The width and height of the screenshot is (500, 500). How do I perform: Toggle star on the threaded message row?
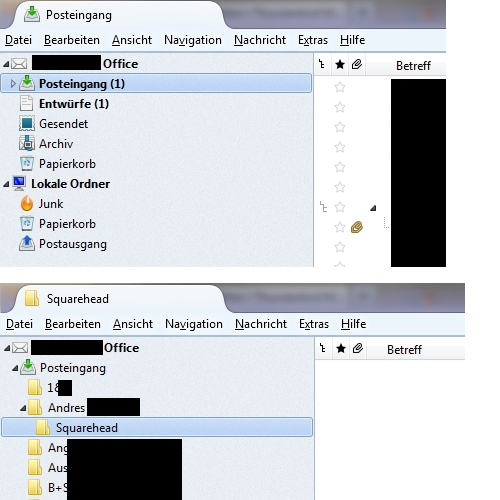pyautogui.click(x=340, y=207)
